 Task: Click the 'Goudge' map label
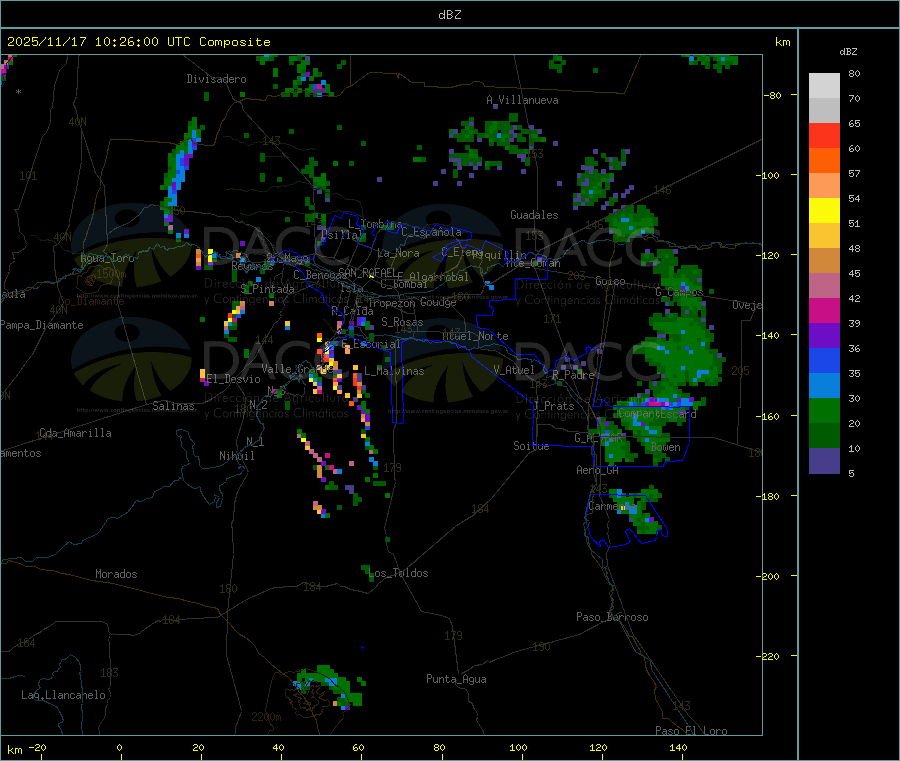click(439, 302)
